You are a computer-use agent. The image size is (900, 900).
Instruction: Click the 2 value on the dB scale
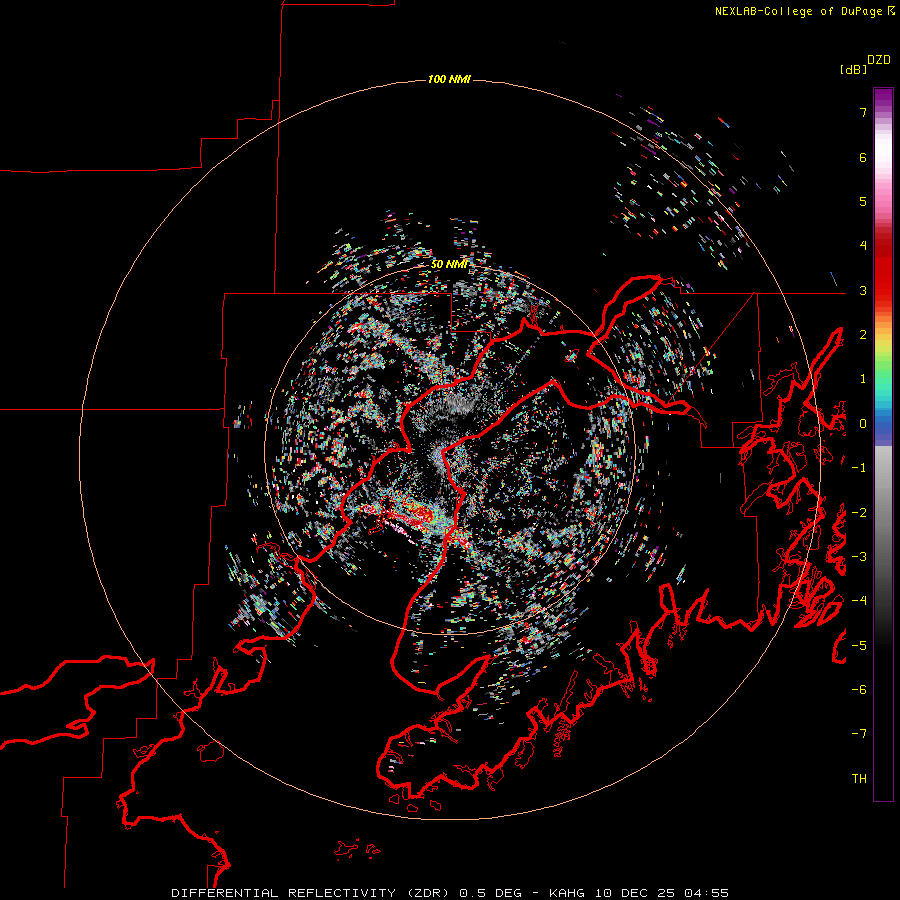(863, 335)
